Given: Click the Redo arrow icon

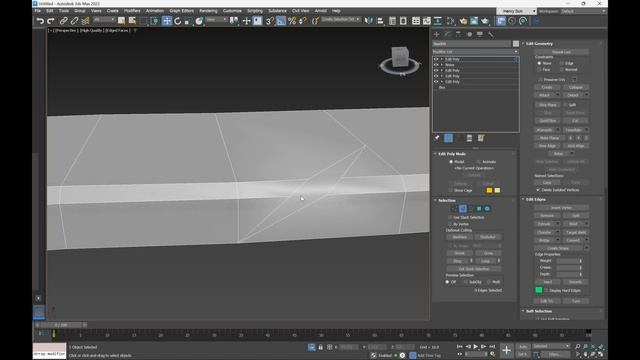Looking at the screenshot, I should [x=51, y=20].
